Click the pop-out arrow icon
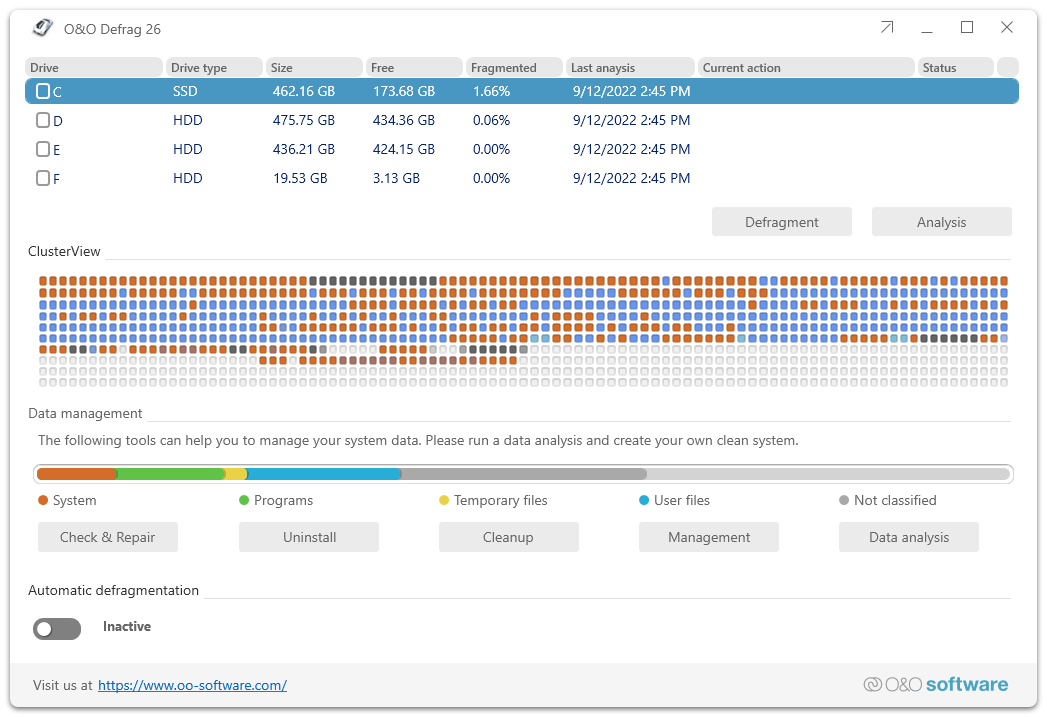Image resolution: width=1047 pixels, height=717 pixels. (886, 28)
